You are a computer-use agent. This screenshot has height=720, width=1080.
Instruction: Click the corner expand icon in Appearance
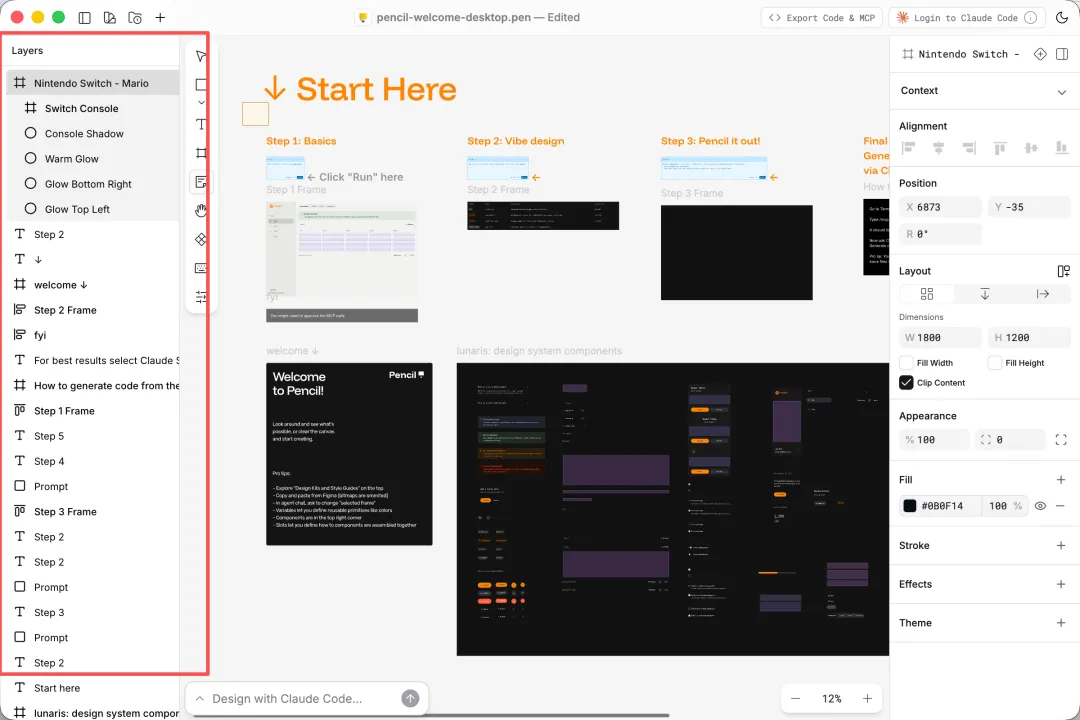(1061, 440)
